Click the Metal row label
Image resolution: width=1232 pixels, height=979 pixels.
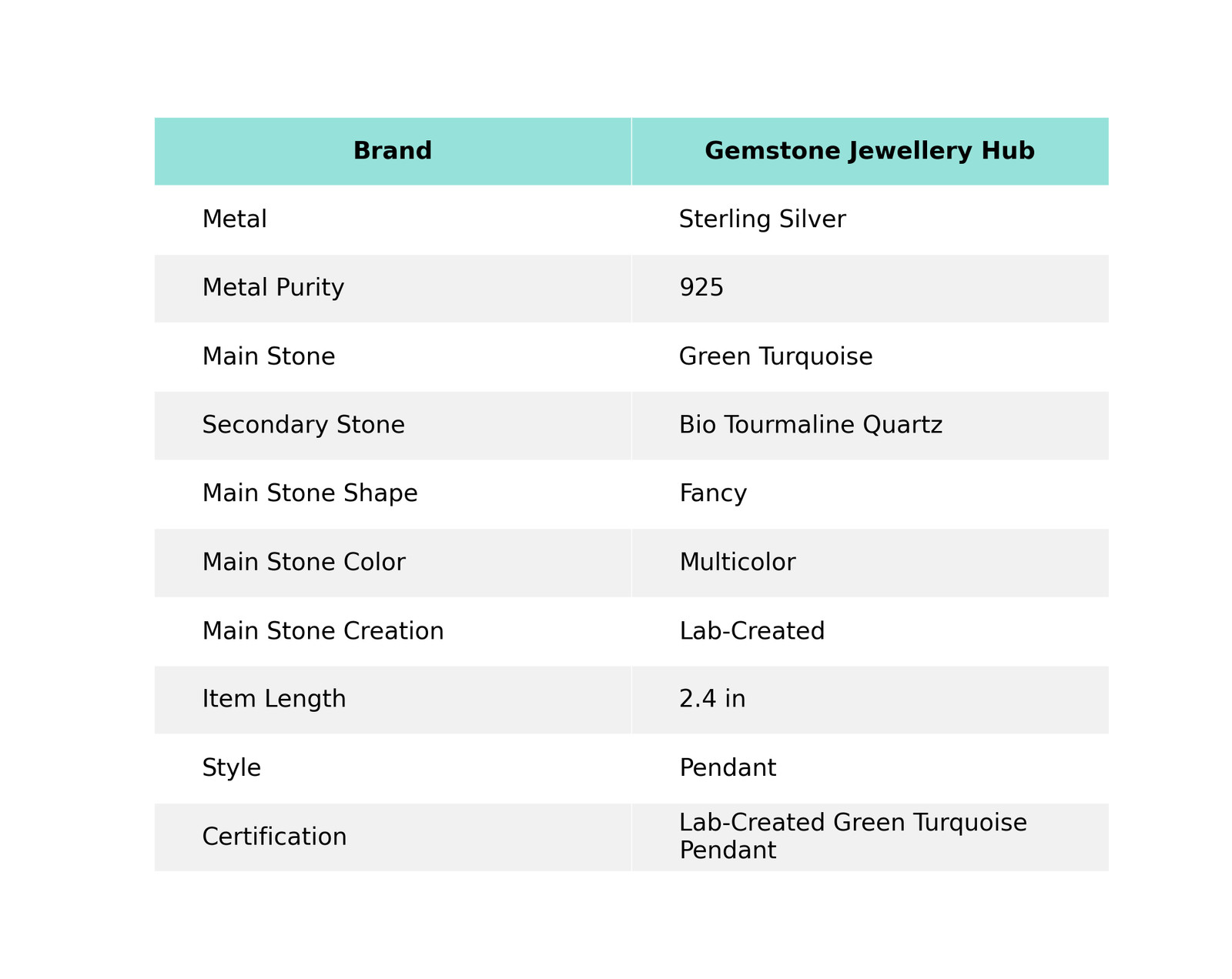pos(234,219)
